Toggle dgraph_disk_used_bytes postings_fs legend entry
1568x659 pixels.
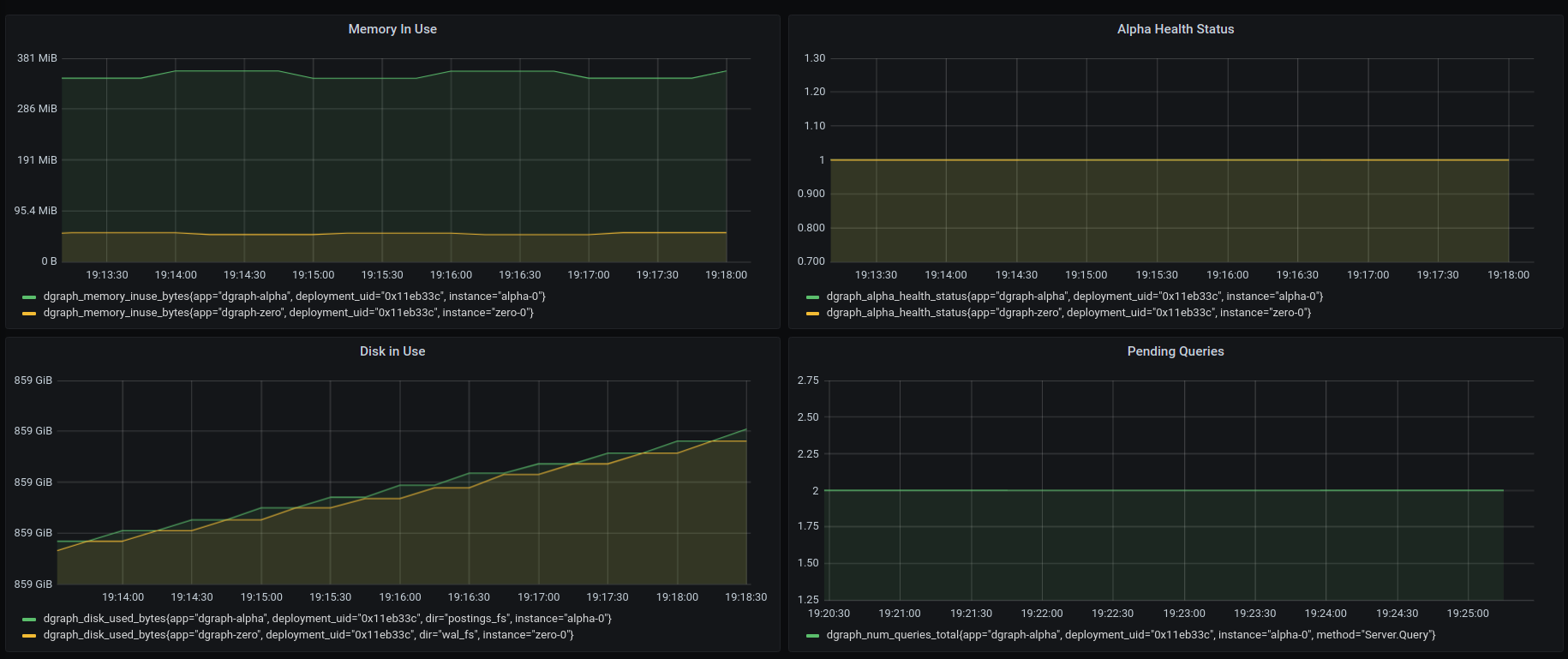coord(327,619)
